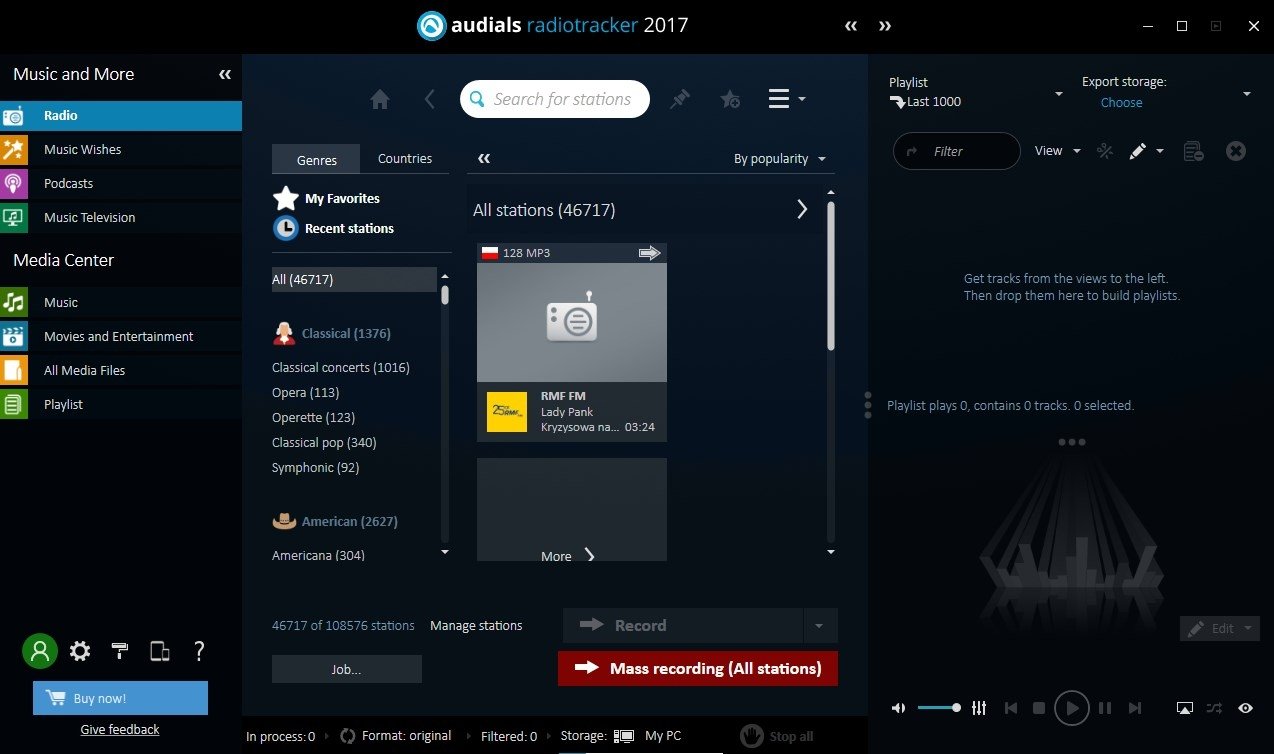The height and width of the screenshot is (754, 1274).
Task: Open the By popularity sort dropdown
Action: tap(780, 159)
